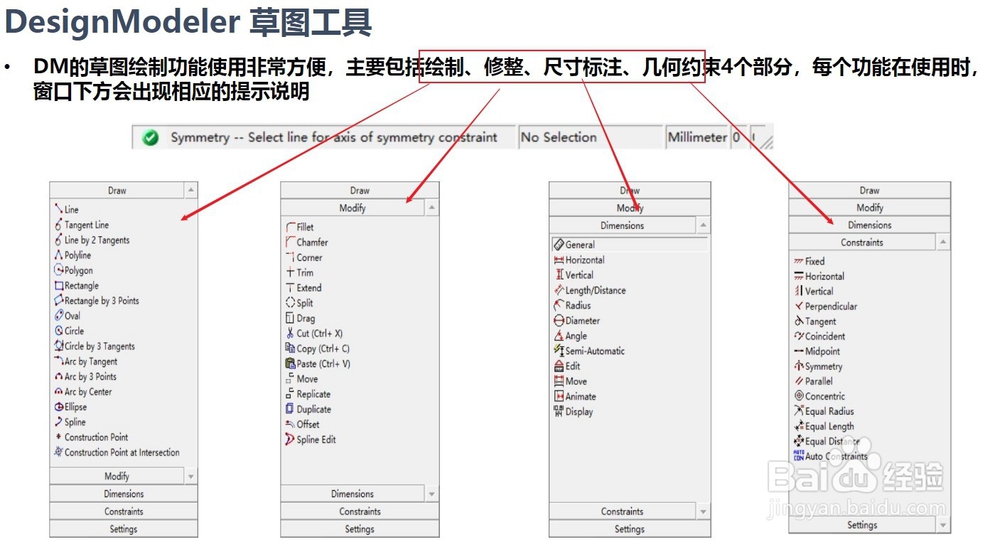Choose the Polyline tool icon
This screenshot has width=1000, height=542.
click(58, 255)
